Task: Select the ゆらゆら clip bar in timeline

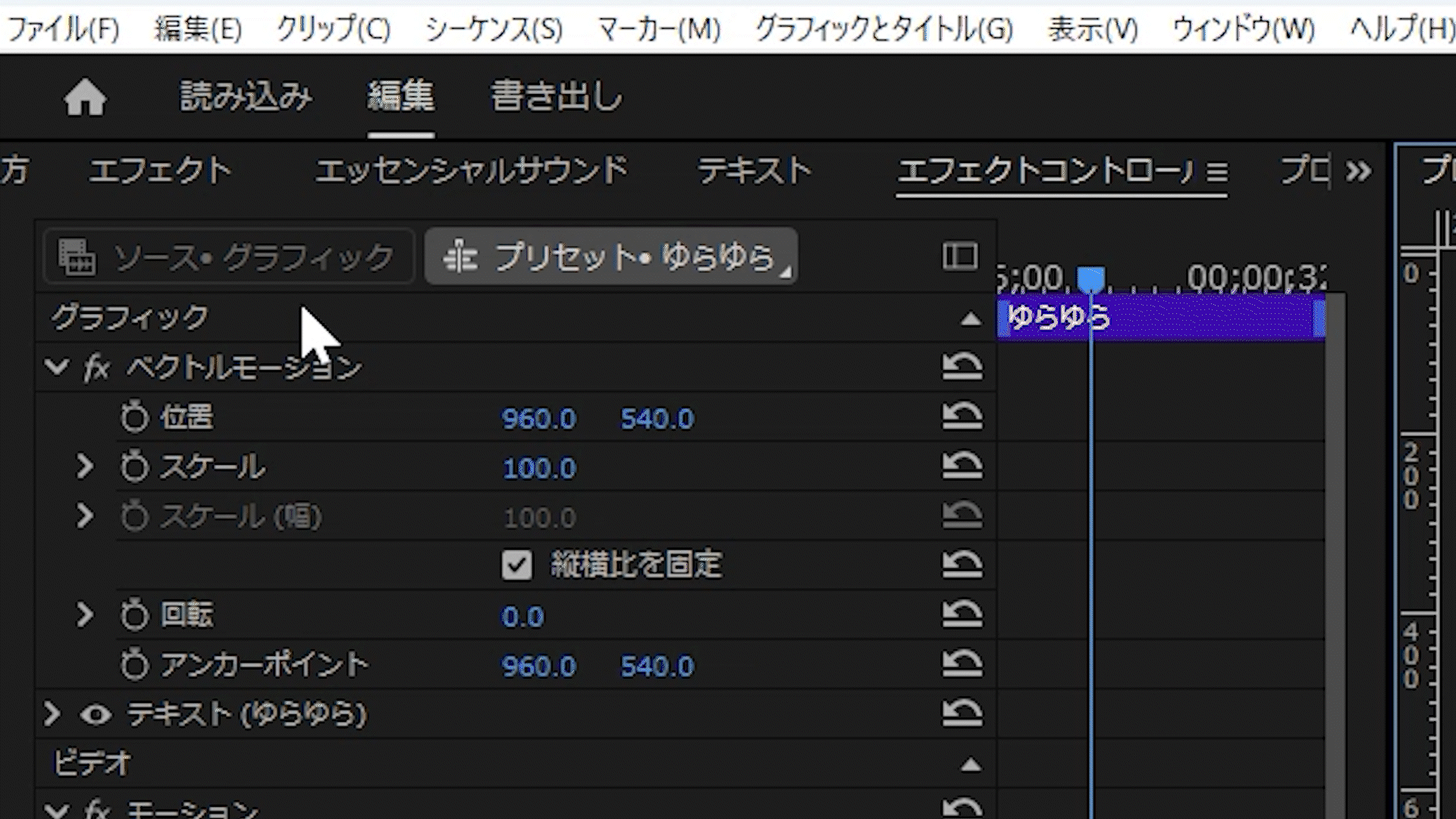Action: 1161,318
